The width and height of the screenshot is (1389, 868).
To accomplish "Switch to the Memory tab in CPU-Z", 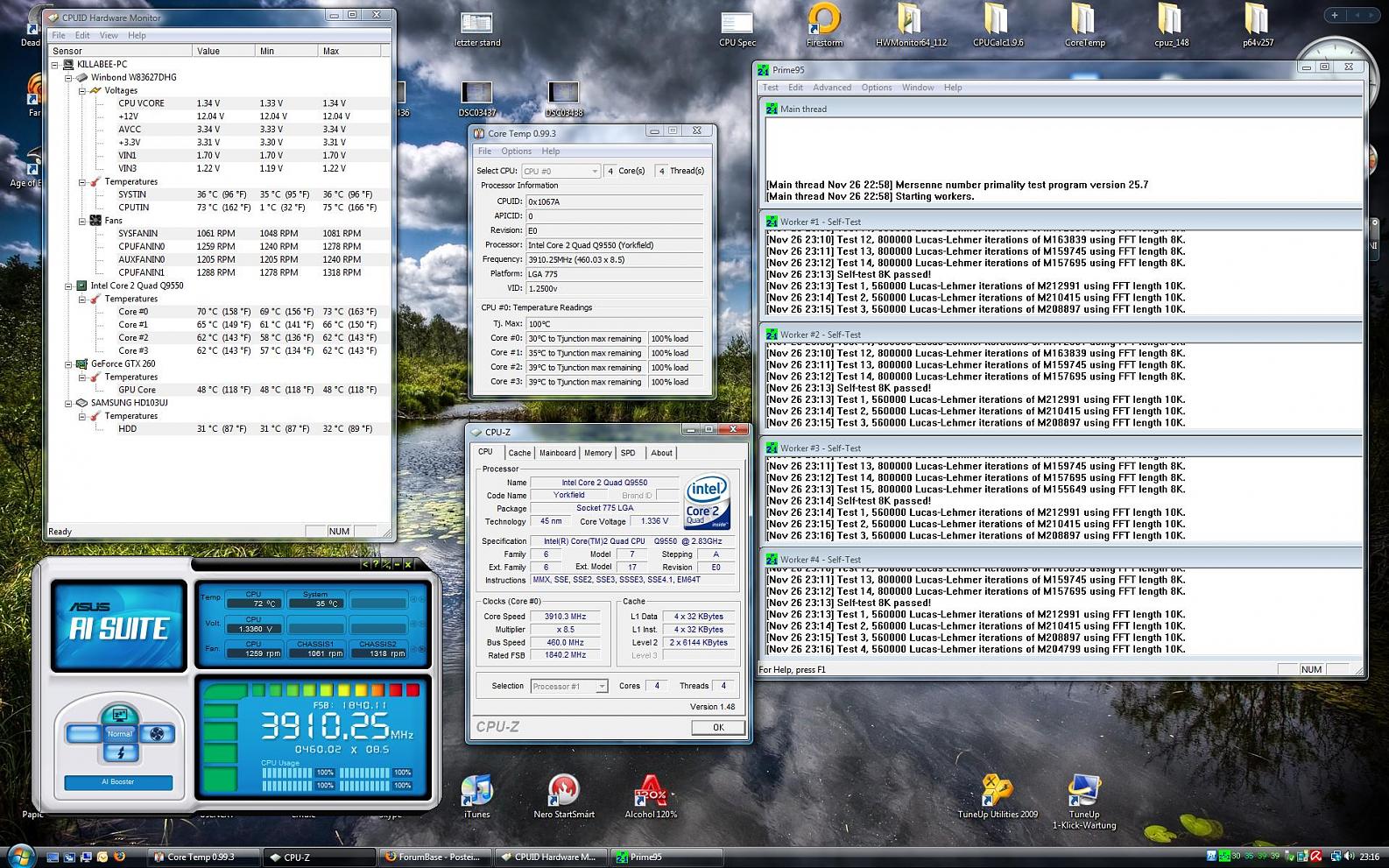I will coord(598,453).
